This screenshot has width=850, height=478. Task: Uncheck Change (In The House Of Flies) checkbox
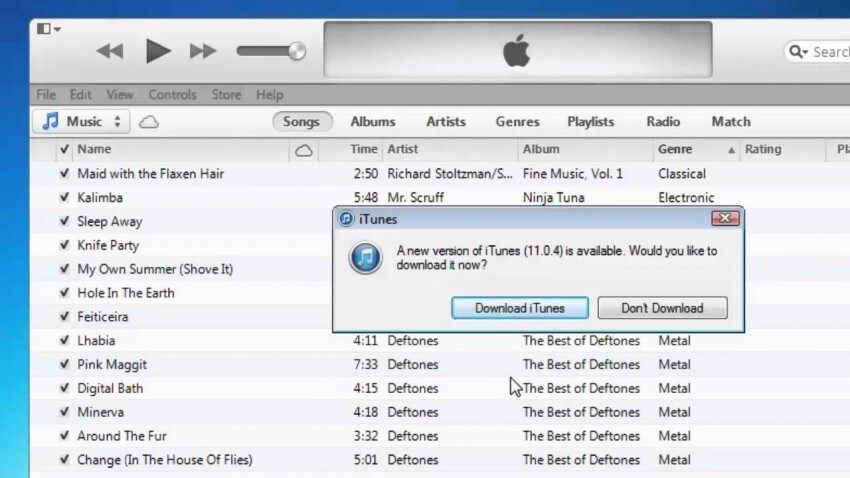(x=64, y=460)
